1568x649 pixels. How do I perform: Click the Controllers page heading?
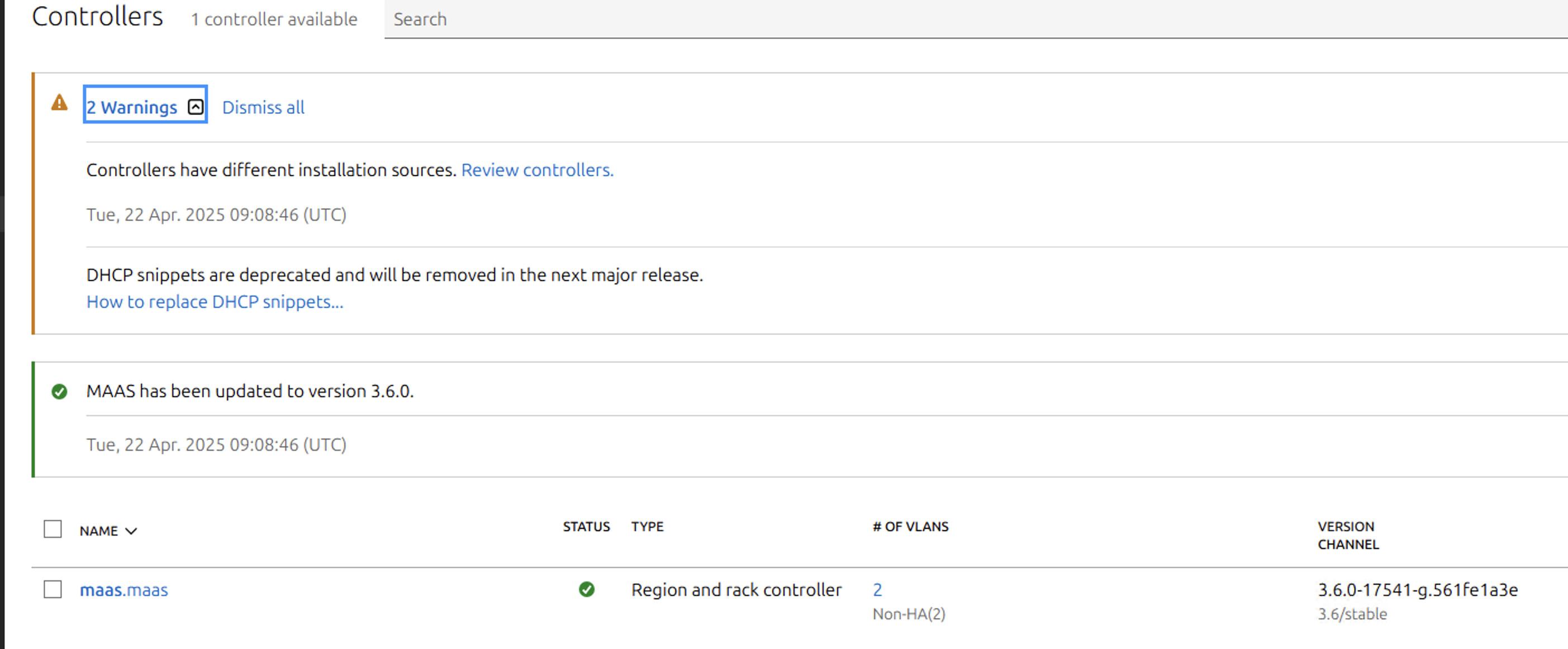(97, 16)
